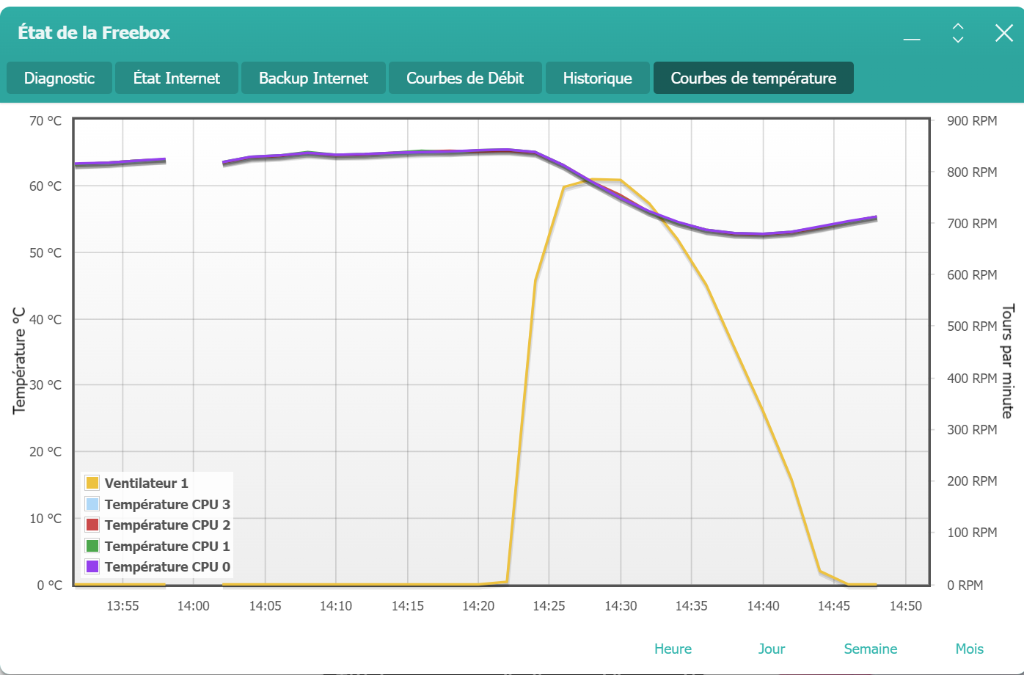
Task: Click the 60 °C axis label
Action: (46, 186)
